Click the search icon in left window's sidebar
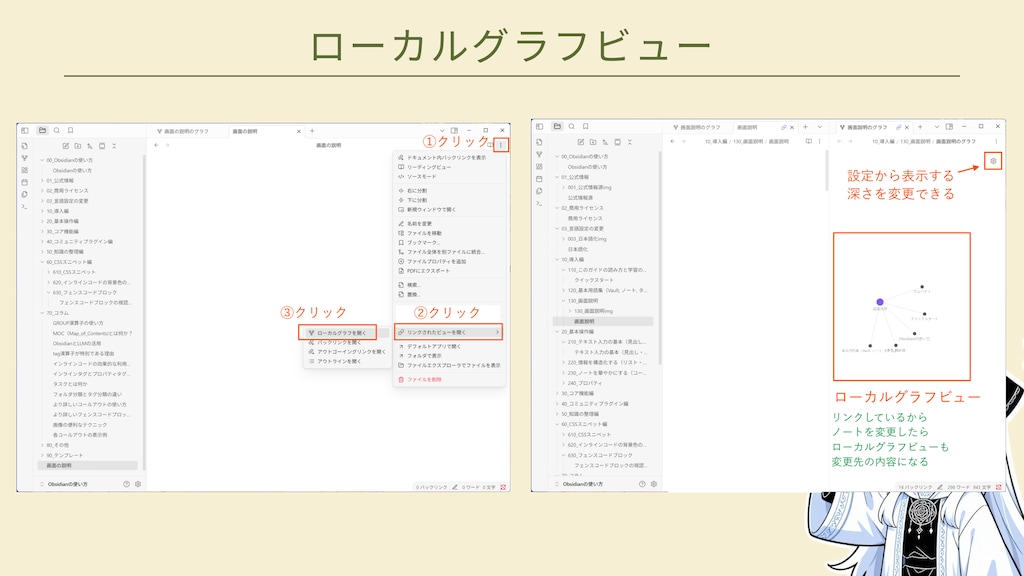The height and width of the screenshot is (576, 1024). 57,130
